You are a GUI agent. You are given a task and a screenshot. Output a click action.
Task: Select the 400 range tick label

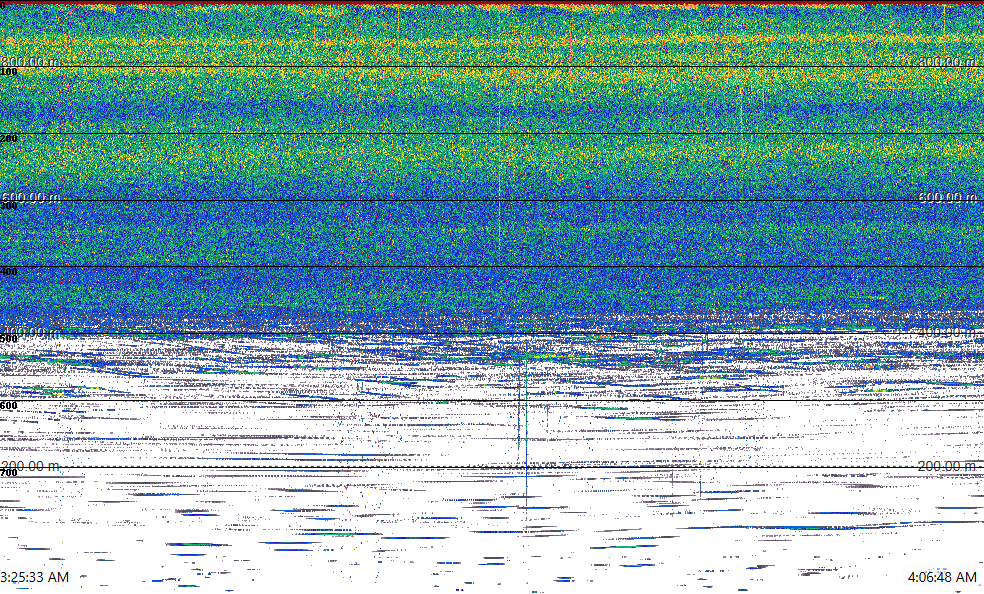coord(9,272)
